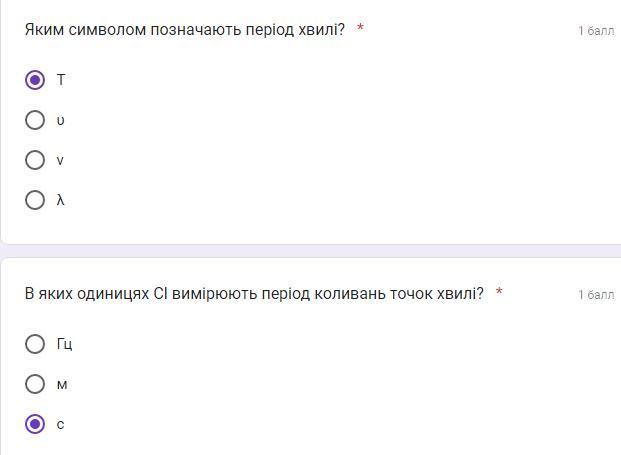Click the question text about одиницях СІ
Image resolution: width=621 pixels, height=455 pixels.
(254, 294)
